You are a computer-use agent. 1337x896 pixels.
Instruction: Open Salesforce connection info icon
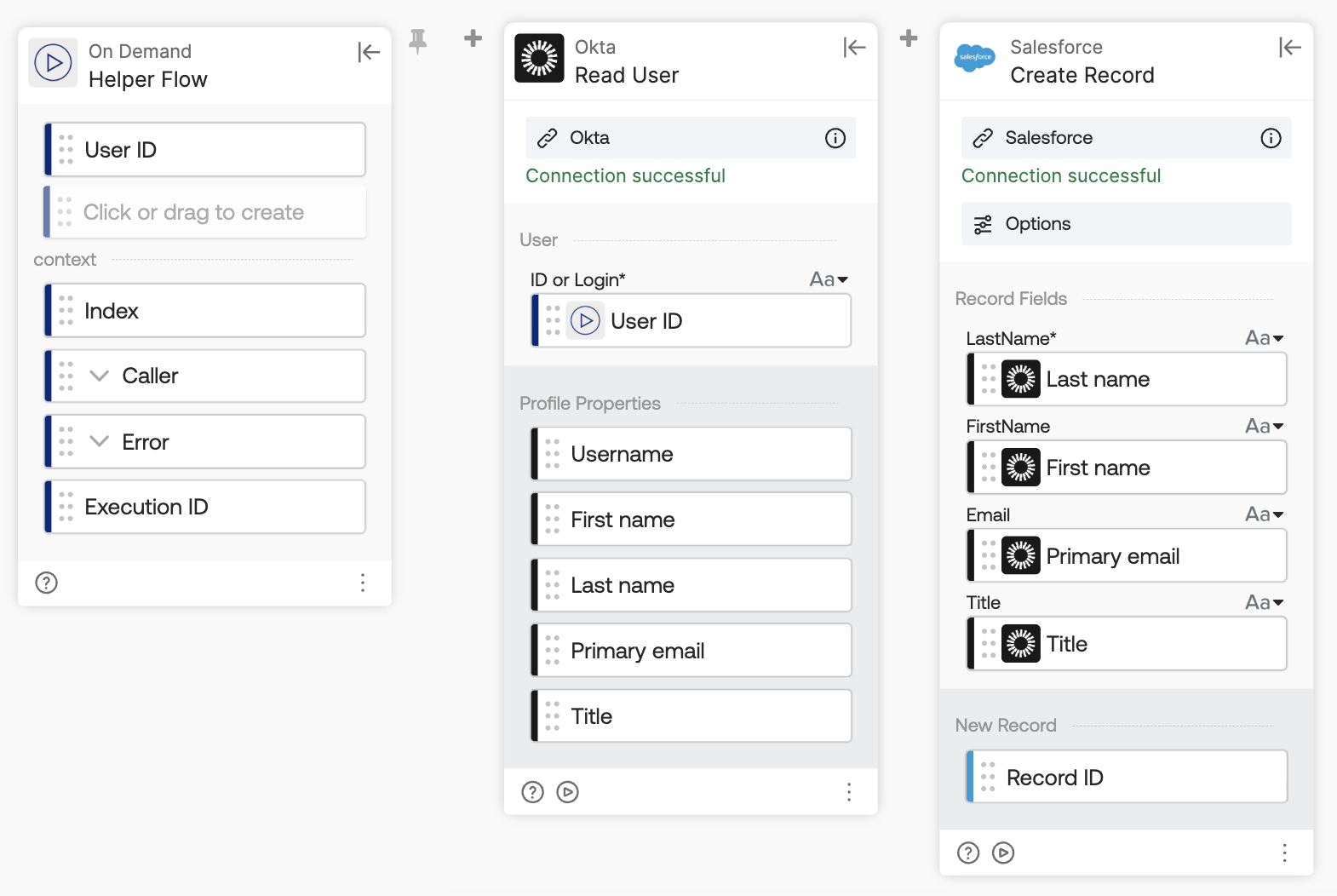pyautogui.click(x=1271, y=138)
